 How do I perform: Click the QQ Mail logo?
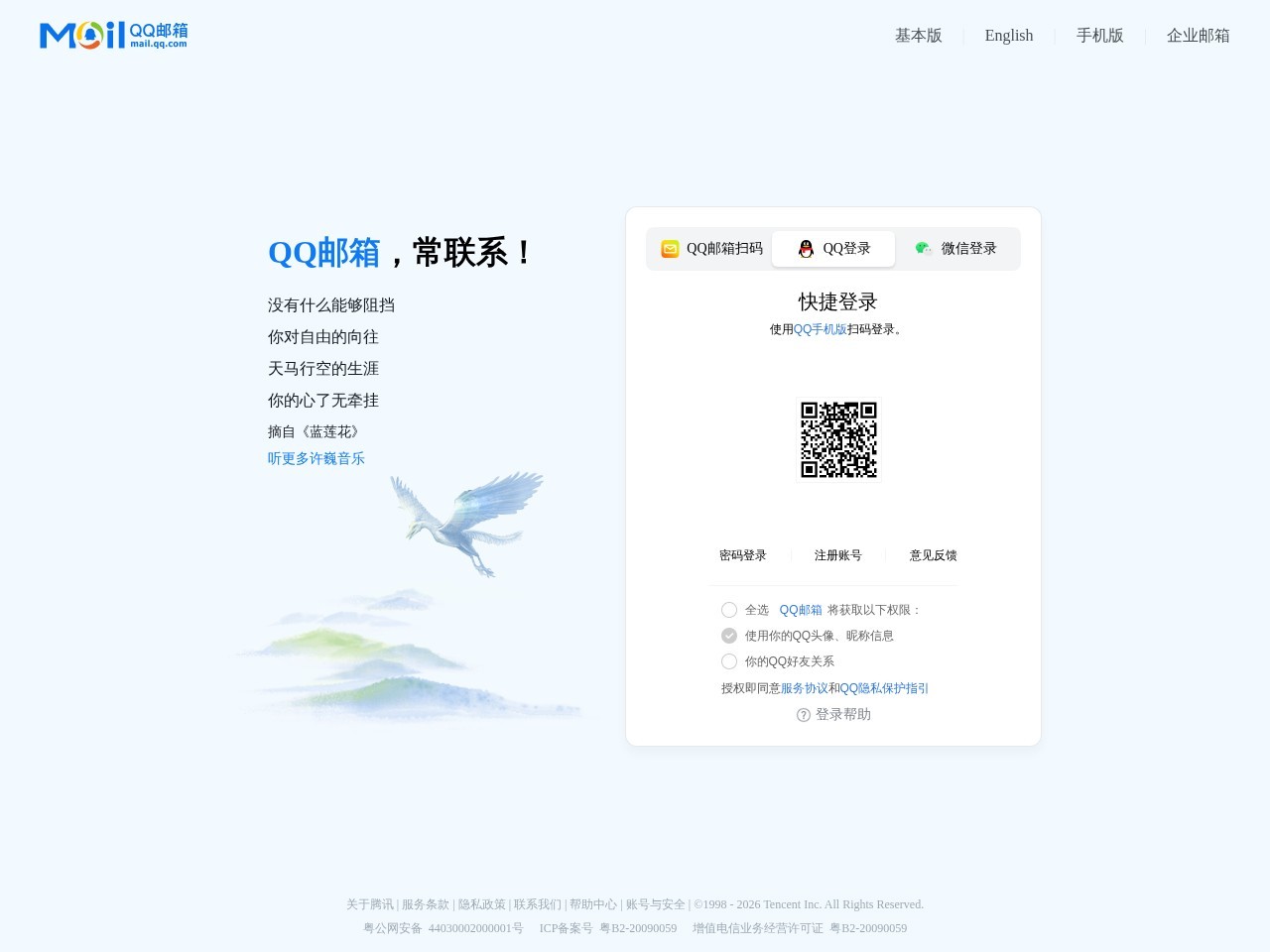pyautogui.click(x=112, y=34)
